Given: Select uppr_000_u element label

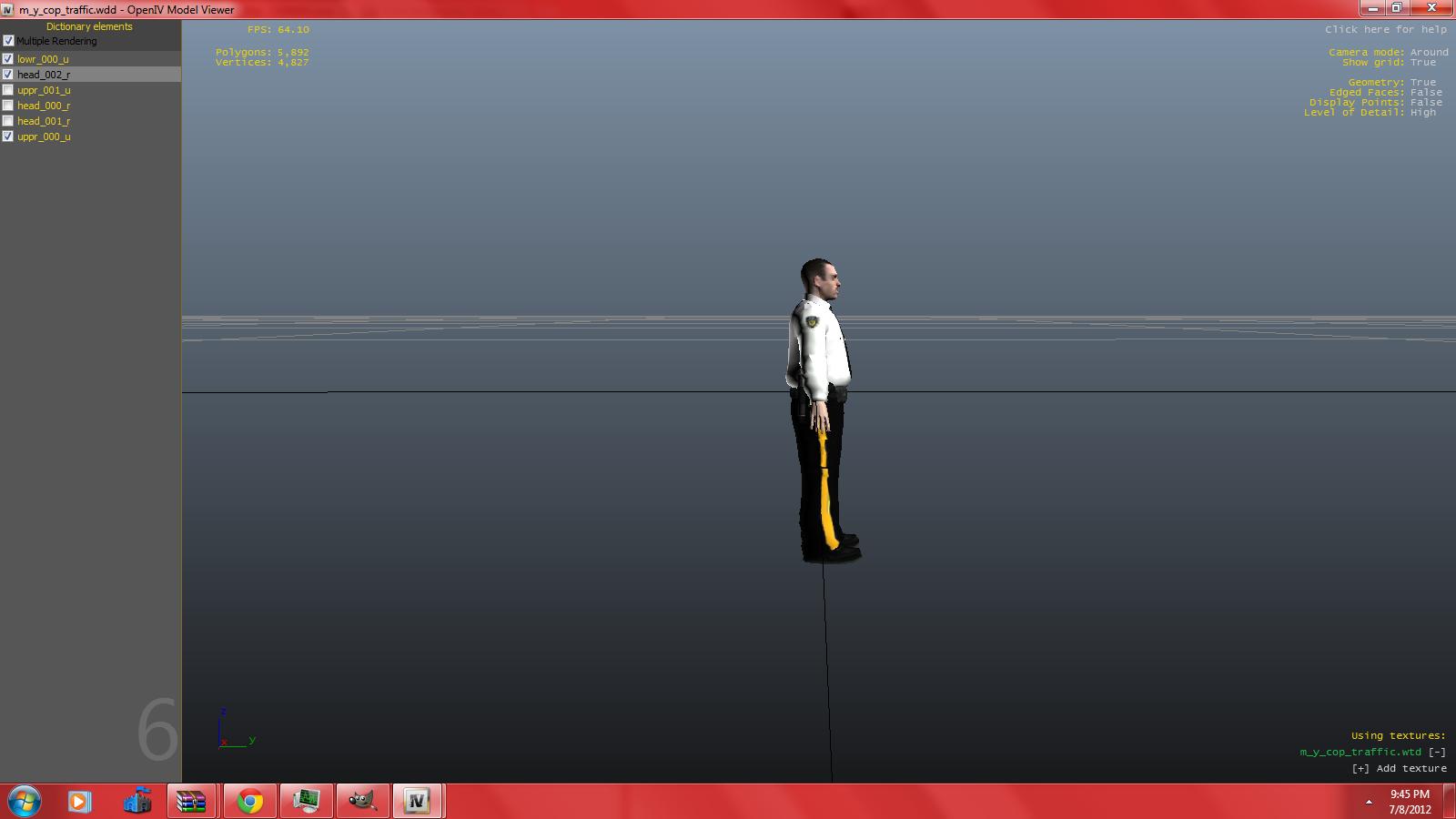Looking at the screenshot, I should [x=44, y=136].
